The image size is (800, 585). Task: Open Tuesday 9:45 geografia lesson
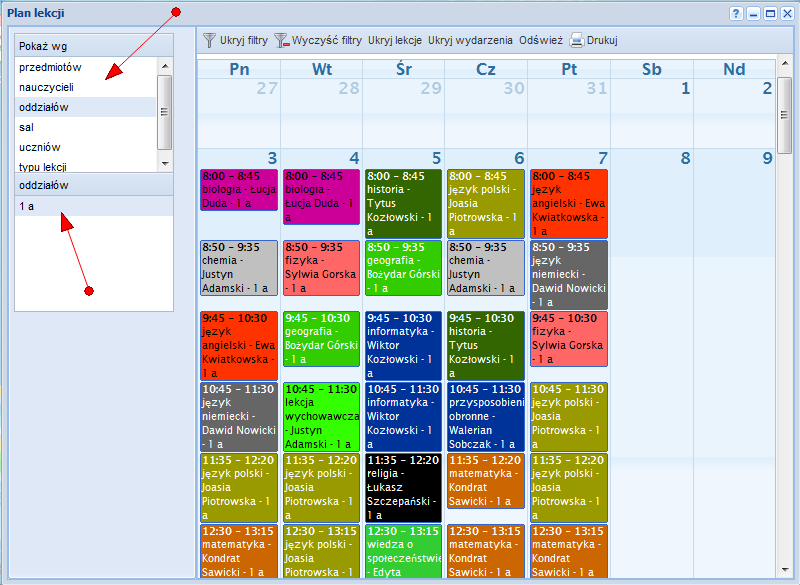pyautogui.click(x=321, y=339)
